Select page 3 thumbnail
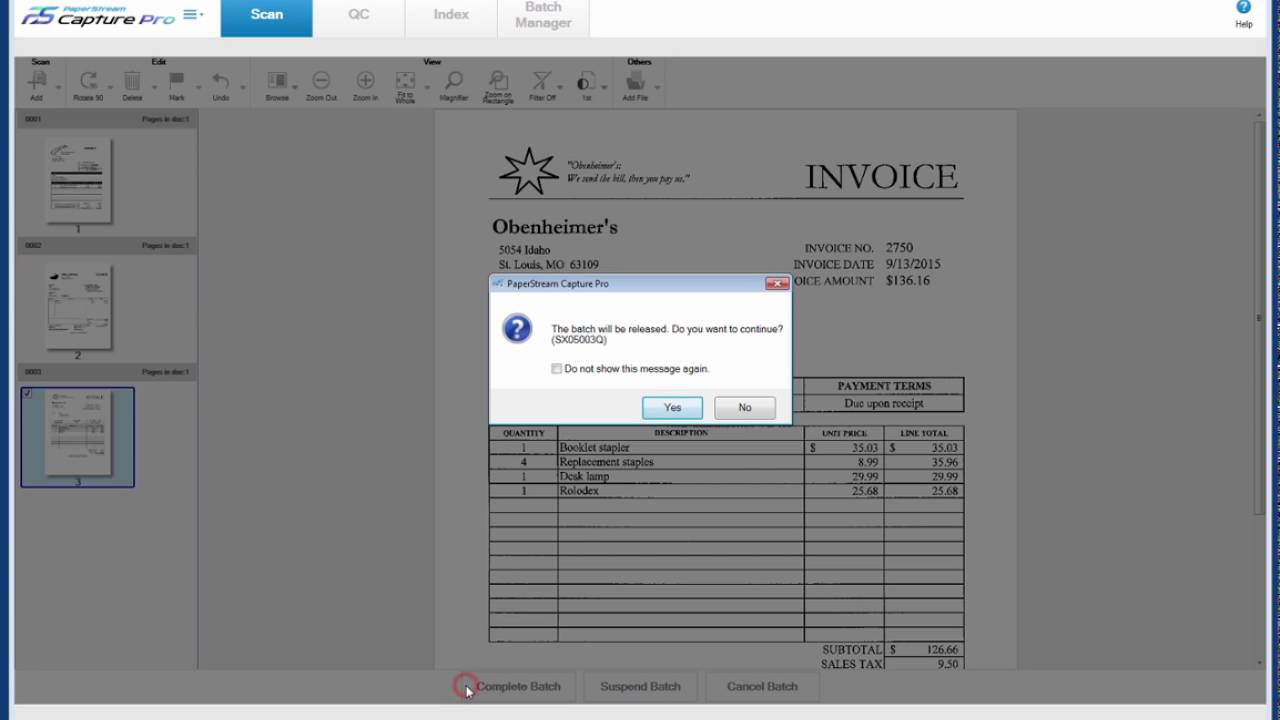 (x=78, y=437)
